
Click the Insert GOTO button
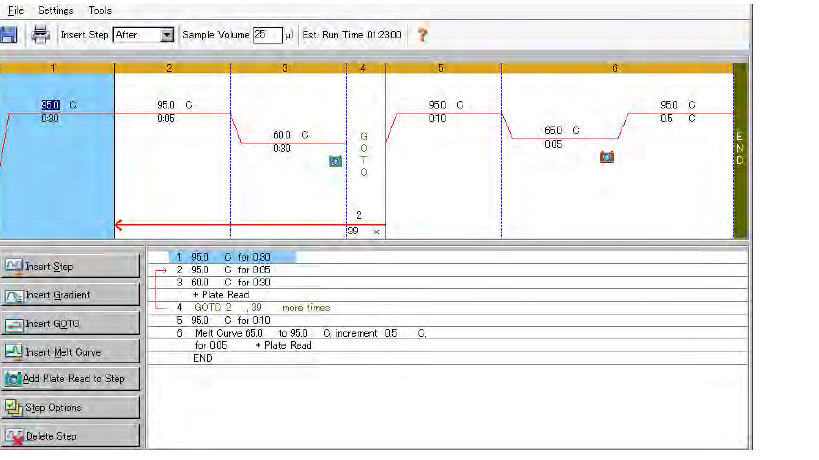[71, 324]
